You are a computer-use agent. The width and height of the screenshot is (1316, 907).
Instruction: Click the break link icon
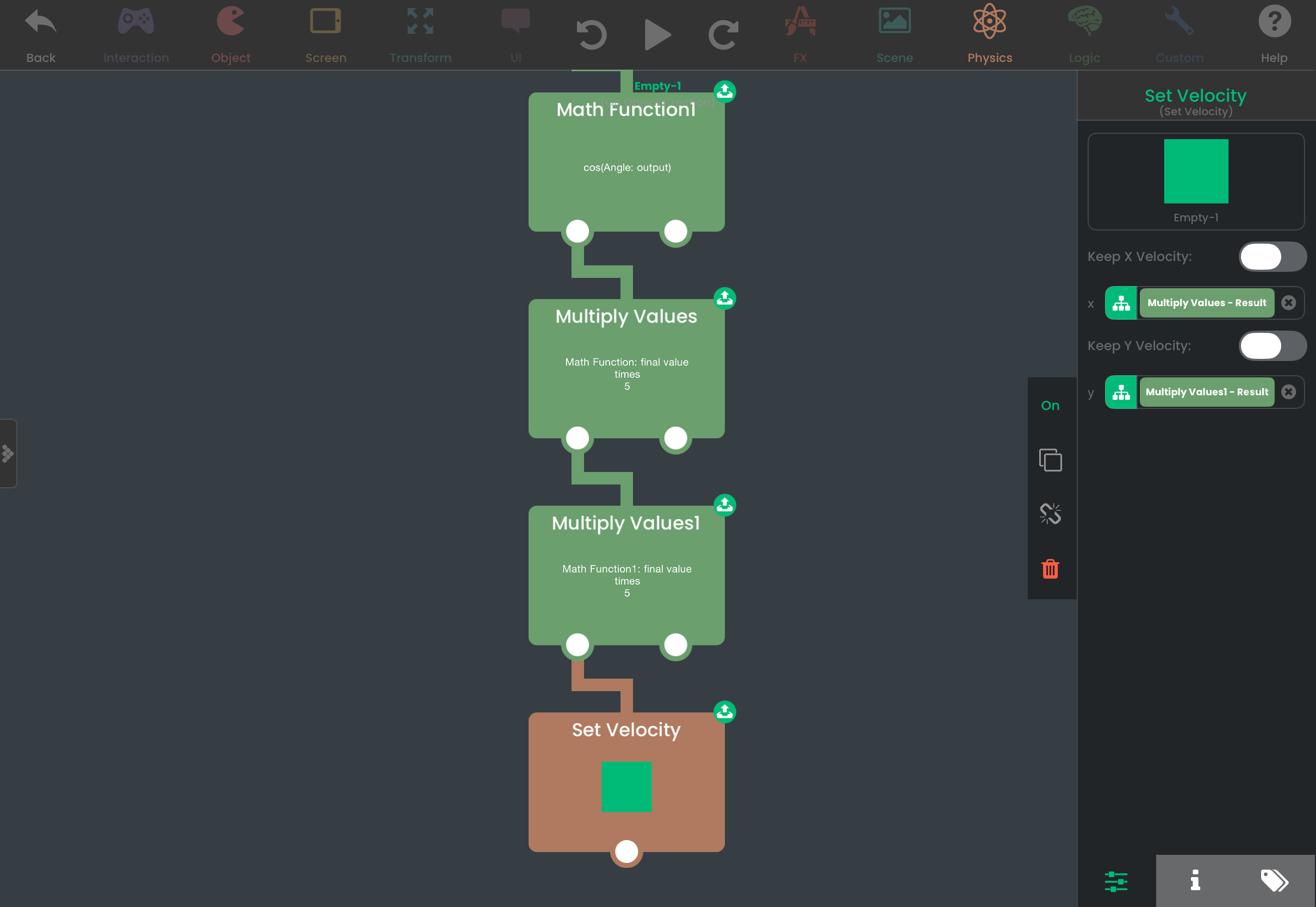(1050, 514)
